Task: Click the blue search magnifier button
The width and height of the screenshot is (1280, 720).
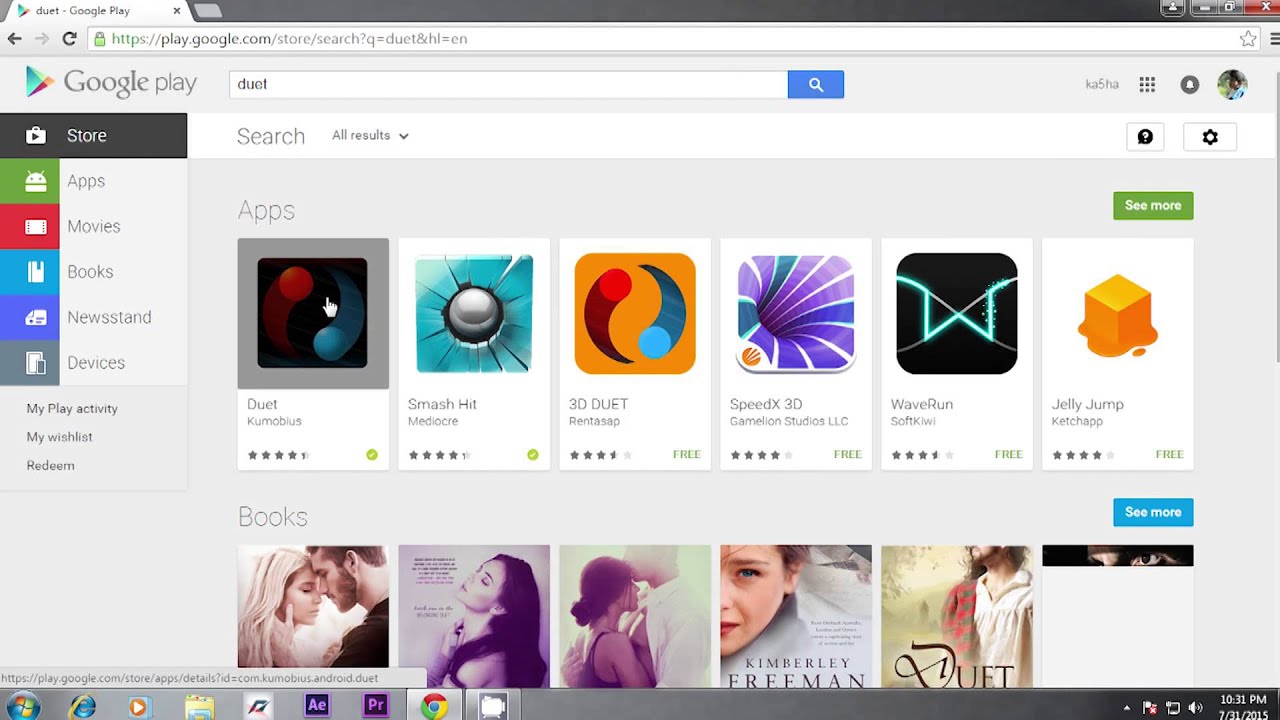Action: (x=816, y=84)
